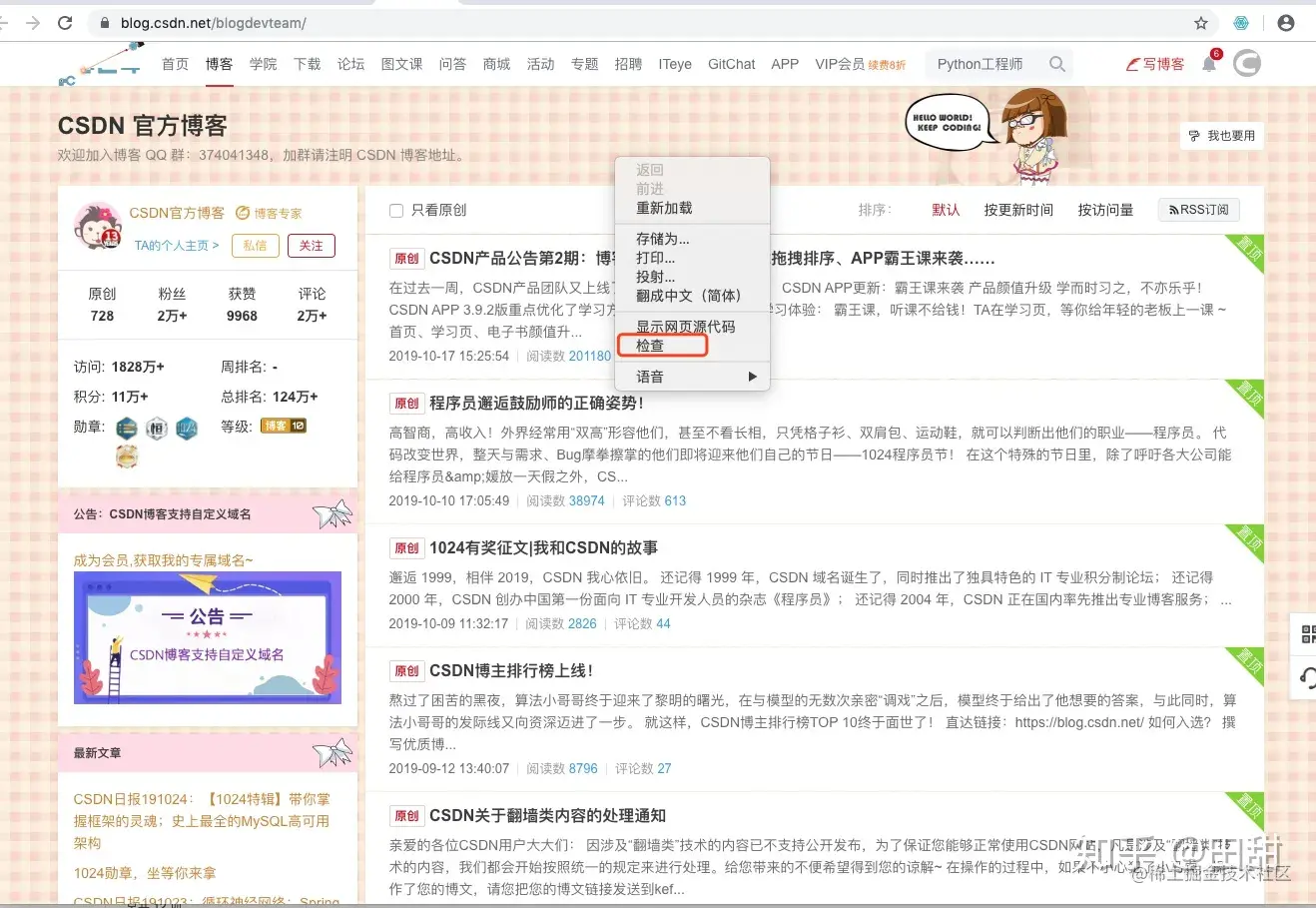The width and height of the screenshot is (1316, 908).
Task: Click the third medal icon beside 勋章
Action: [187, 429]
